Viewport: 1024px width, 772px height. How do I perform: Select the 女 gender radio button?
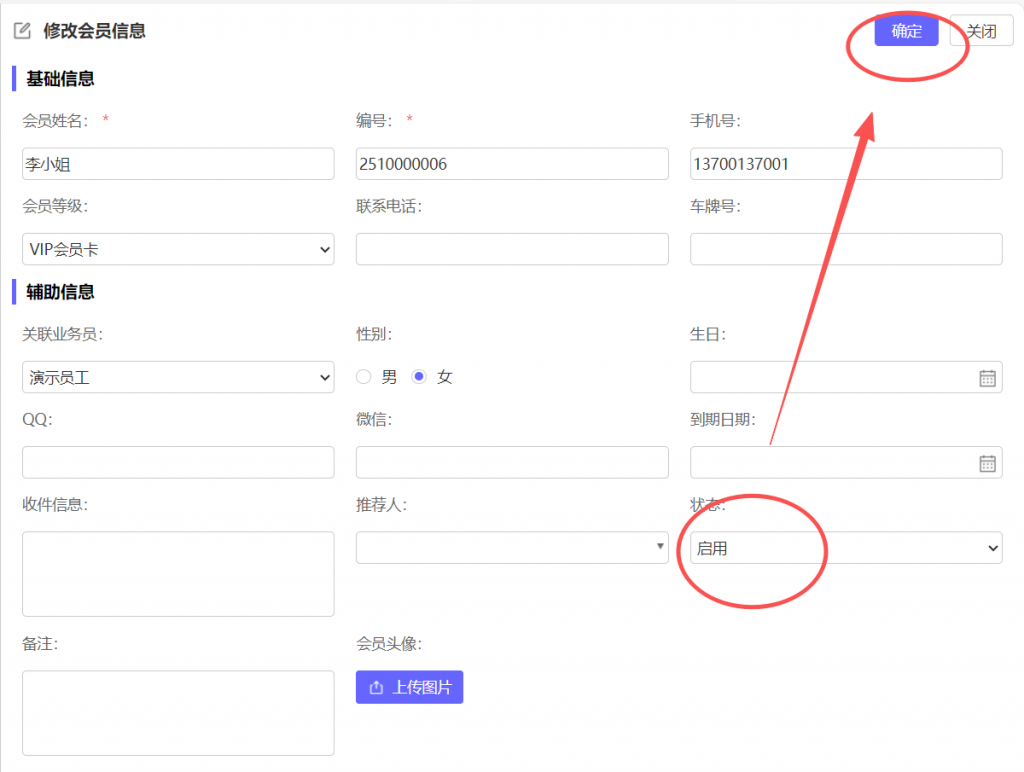(420, 377)
